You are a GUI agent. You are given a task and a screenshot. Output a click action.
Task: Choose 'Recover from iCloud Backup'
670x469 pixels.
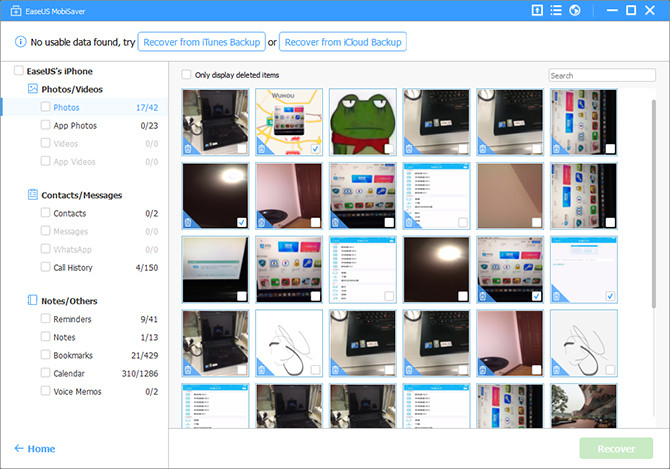coord(343,42)
